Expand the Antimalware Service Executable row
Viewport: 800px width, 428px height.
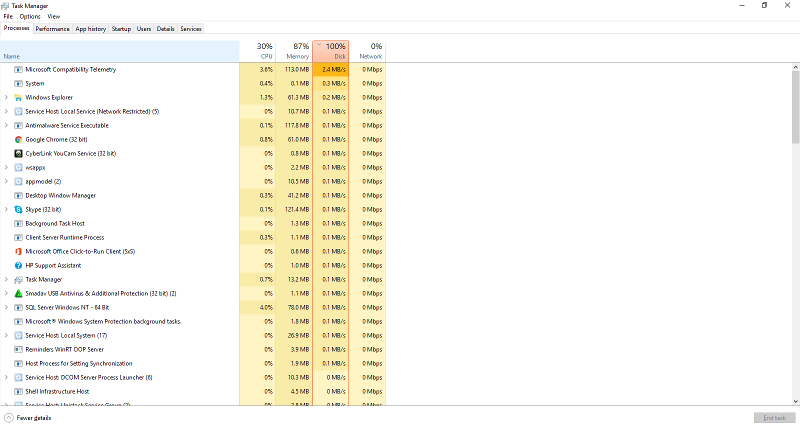6,125
